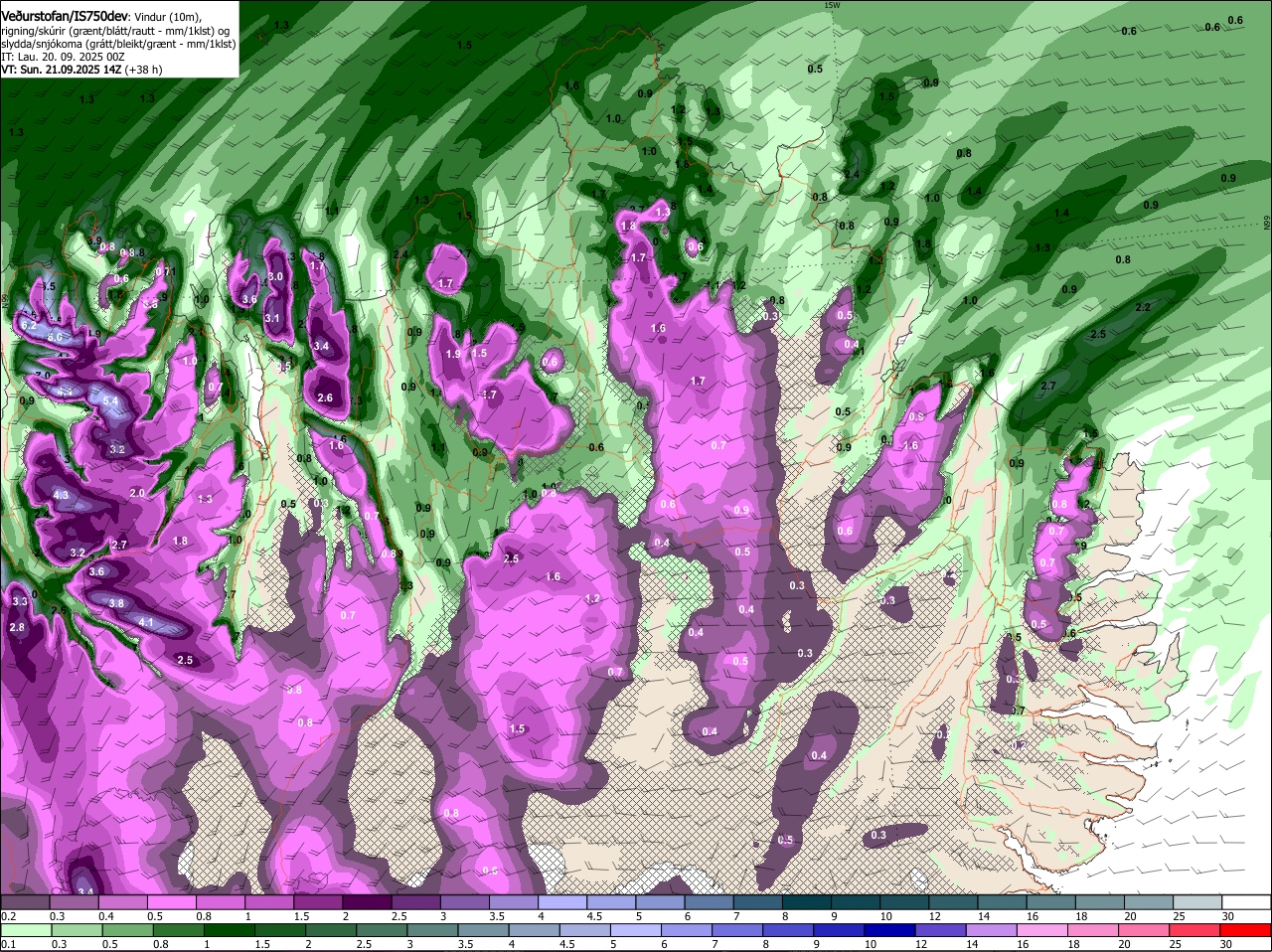Click the 4.3 precipitation value on the map
The height and width of the screenshot is (952, 1272).
point(61,495)
